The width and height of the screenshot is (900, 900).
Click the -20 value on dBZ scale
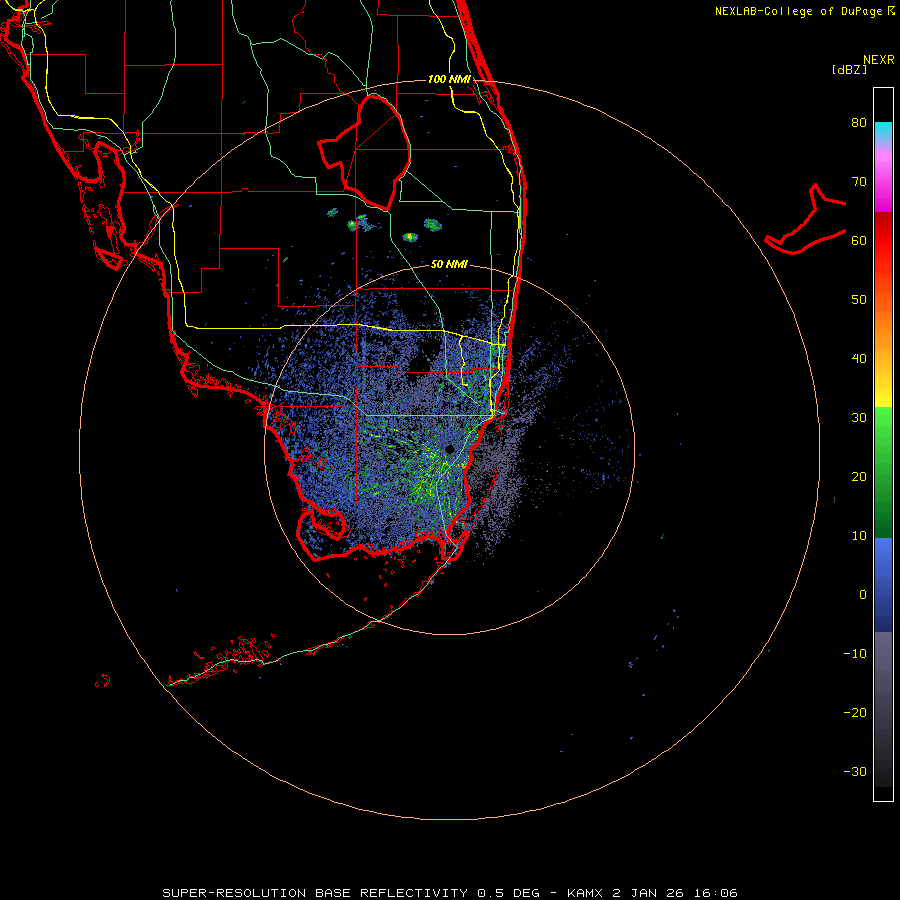(x=855, y=712)
